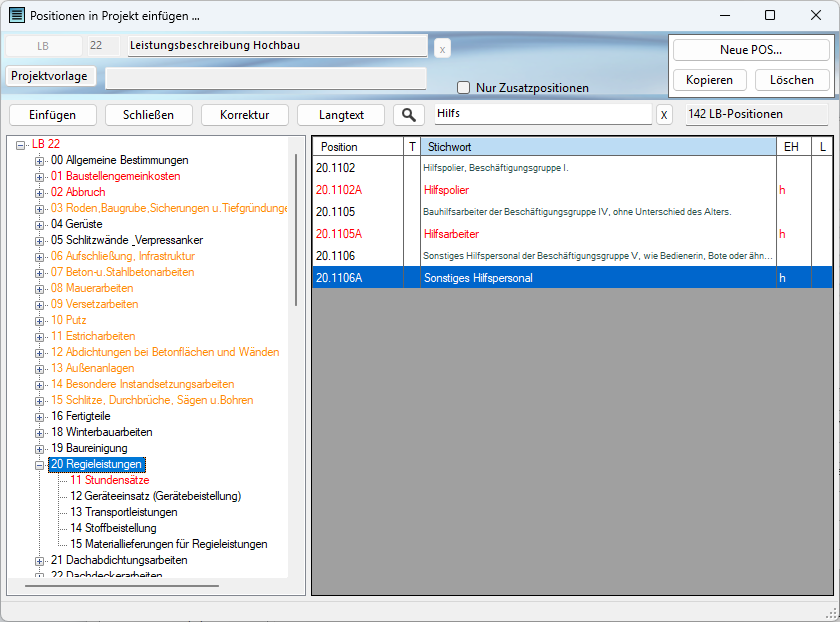Collapse the root 'LB 22' node
Image resolution: width=840 pixels, height=622 pixels.
point(21,144)
